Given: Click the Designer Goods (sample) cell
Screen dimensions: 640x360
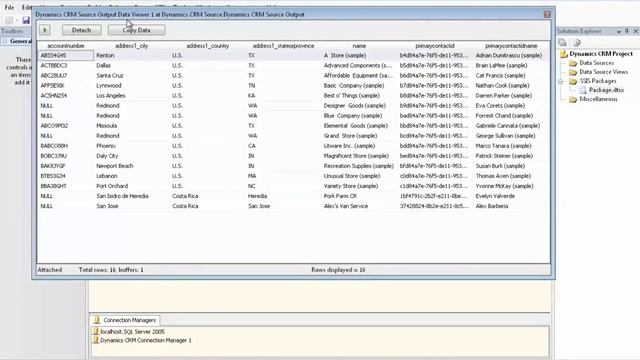Looking at the screenshot, I should [x=359, y=105].
